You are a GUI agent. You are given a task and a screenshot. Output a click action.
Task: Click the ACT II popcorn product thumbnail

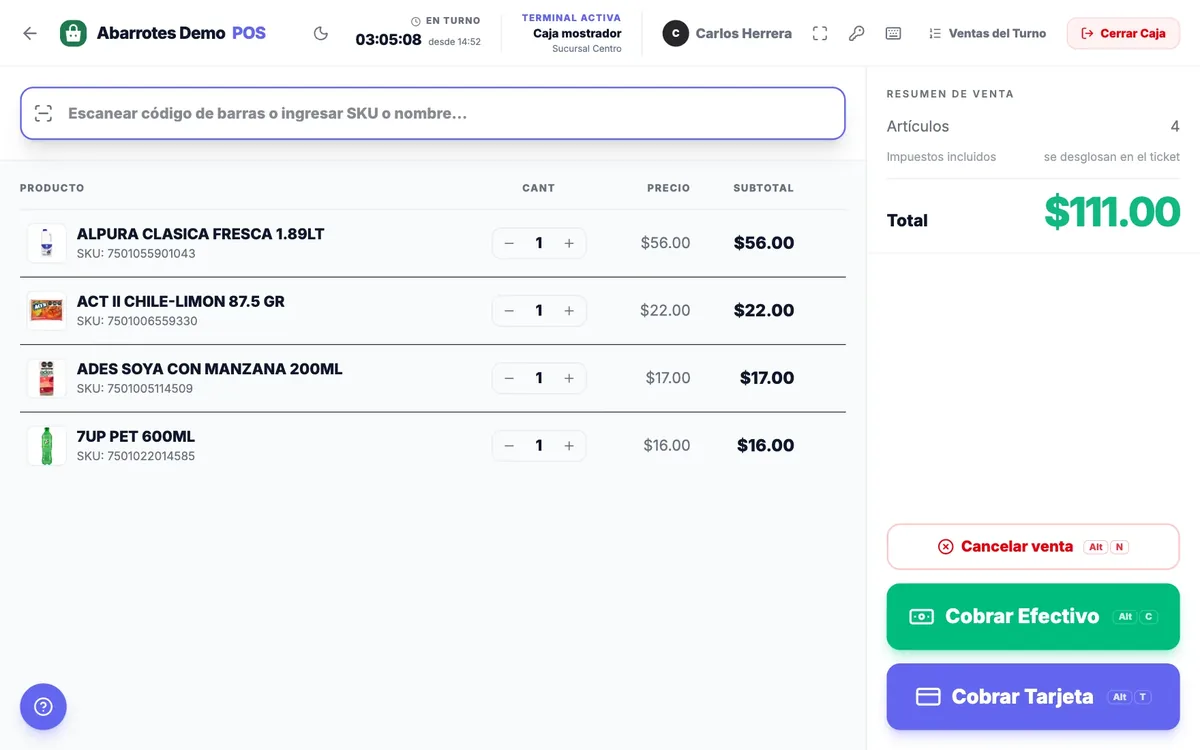pyautogui.click(x=46, y=311)
